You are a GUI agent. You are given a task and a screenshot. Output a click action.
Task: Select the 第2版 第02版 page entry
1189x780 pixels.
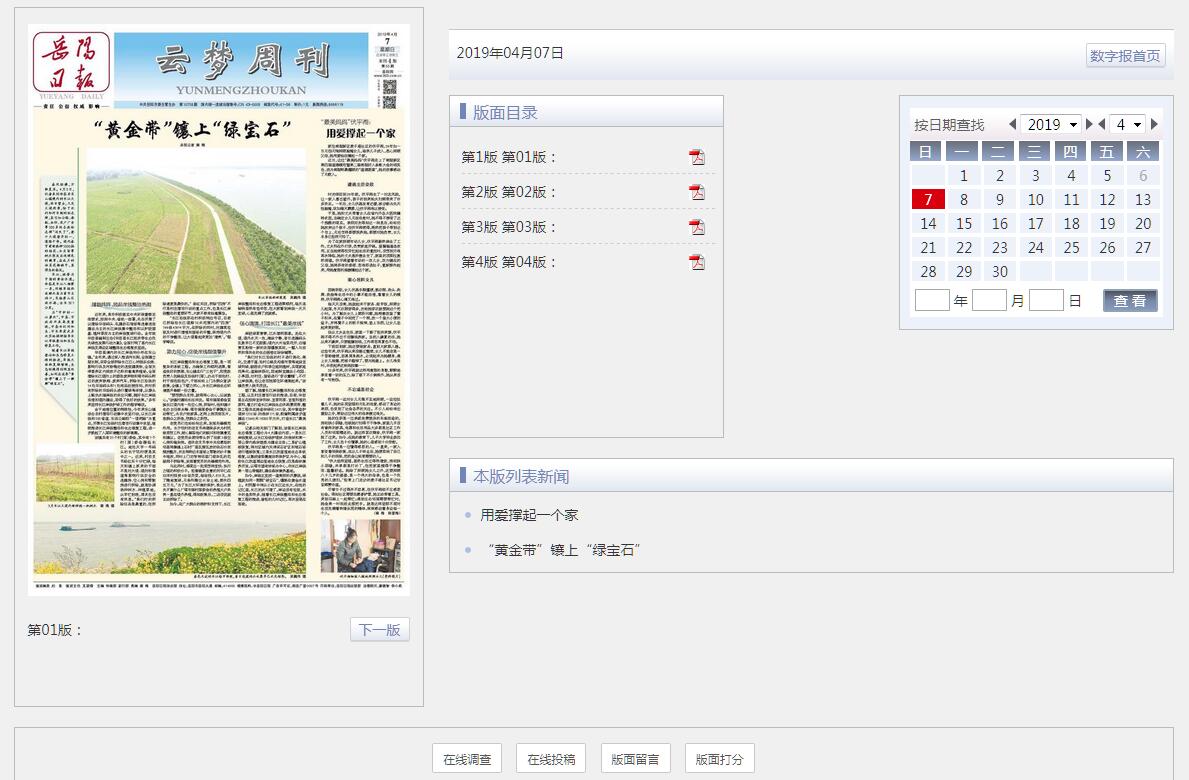click(509, 192)
